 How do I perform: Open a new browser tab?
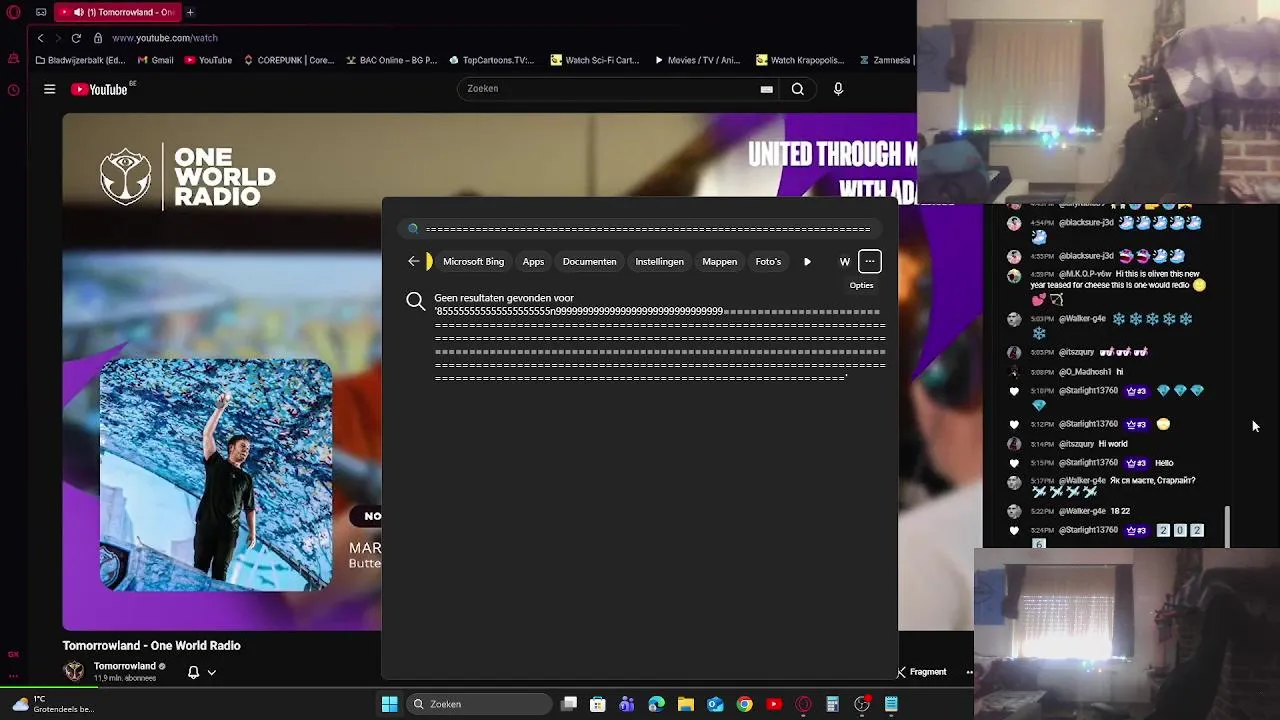click(x=190, y=12)
